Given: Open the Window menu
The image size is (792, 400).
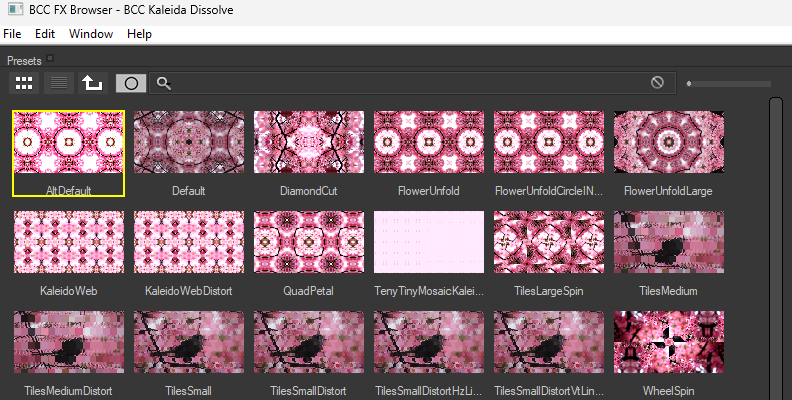Looking at the screenshot, I should (91, 34).
